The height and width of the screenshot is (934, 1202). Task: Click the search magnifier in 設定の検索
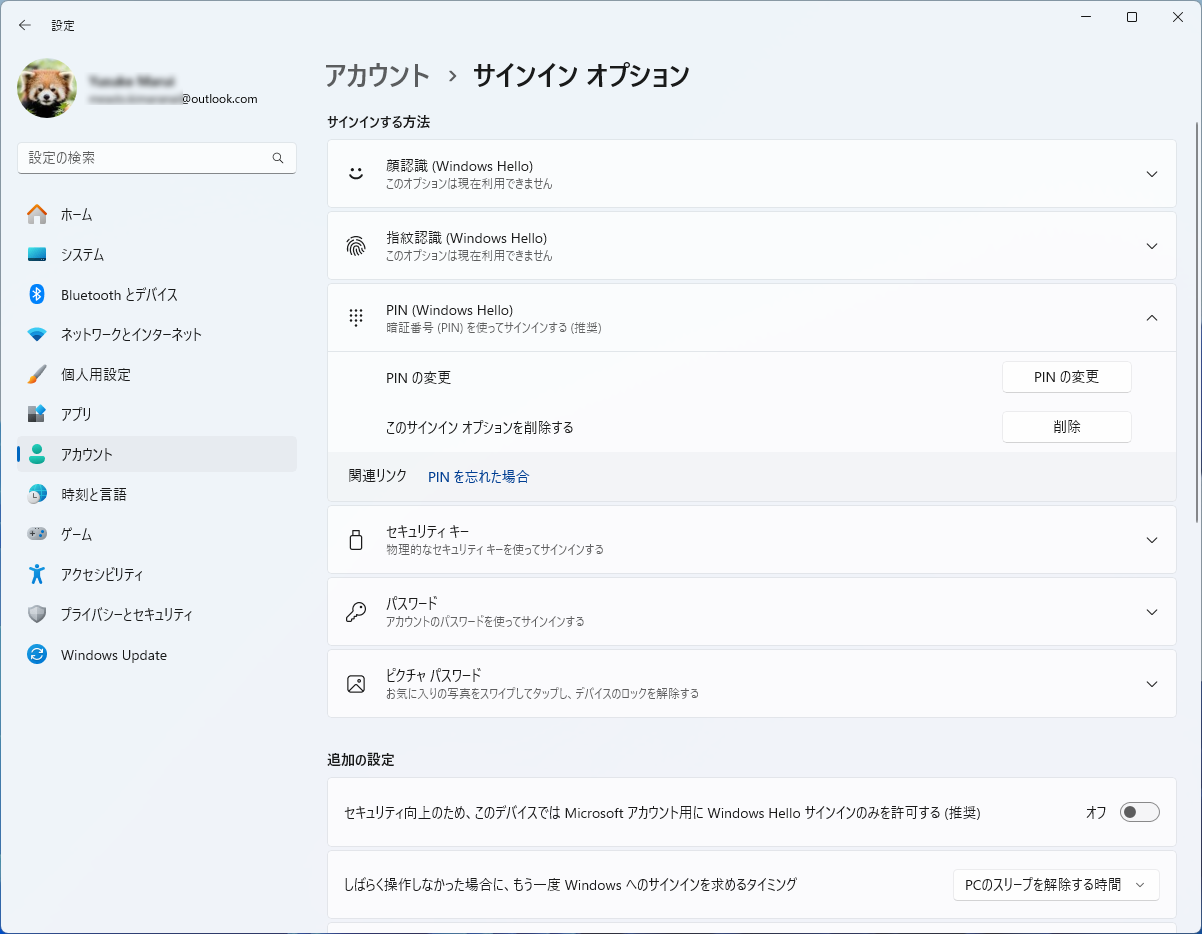click(278, 158)
